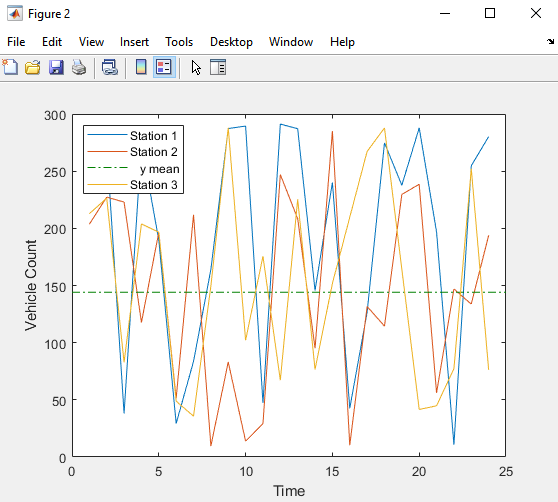Click the 10 x-axis tick label

(246, 472)
